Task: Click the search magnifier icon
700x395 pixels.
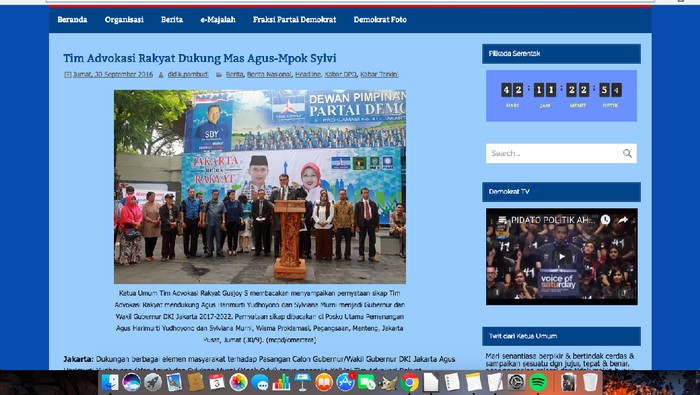Action: pyautogui.click(x=627, y=154)
